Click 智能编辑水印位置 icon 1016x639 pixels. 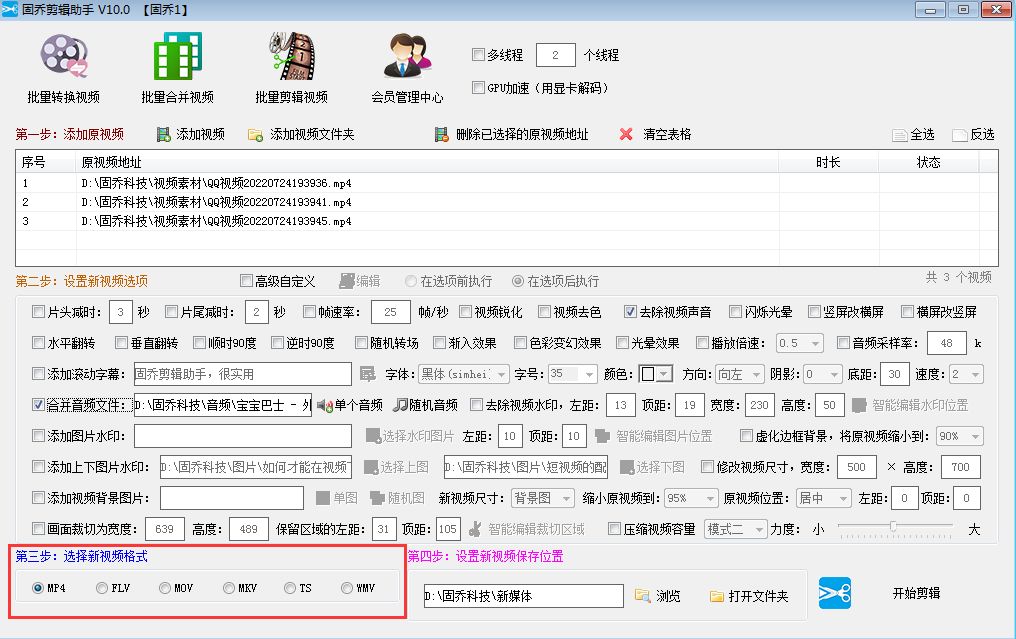tap(859, 405)
